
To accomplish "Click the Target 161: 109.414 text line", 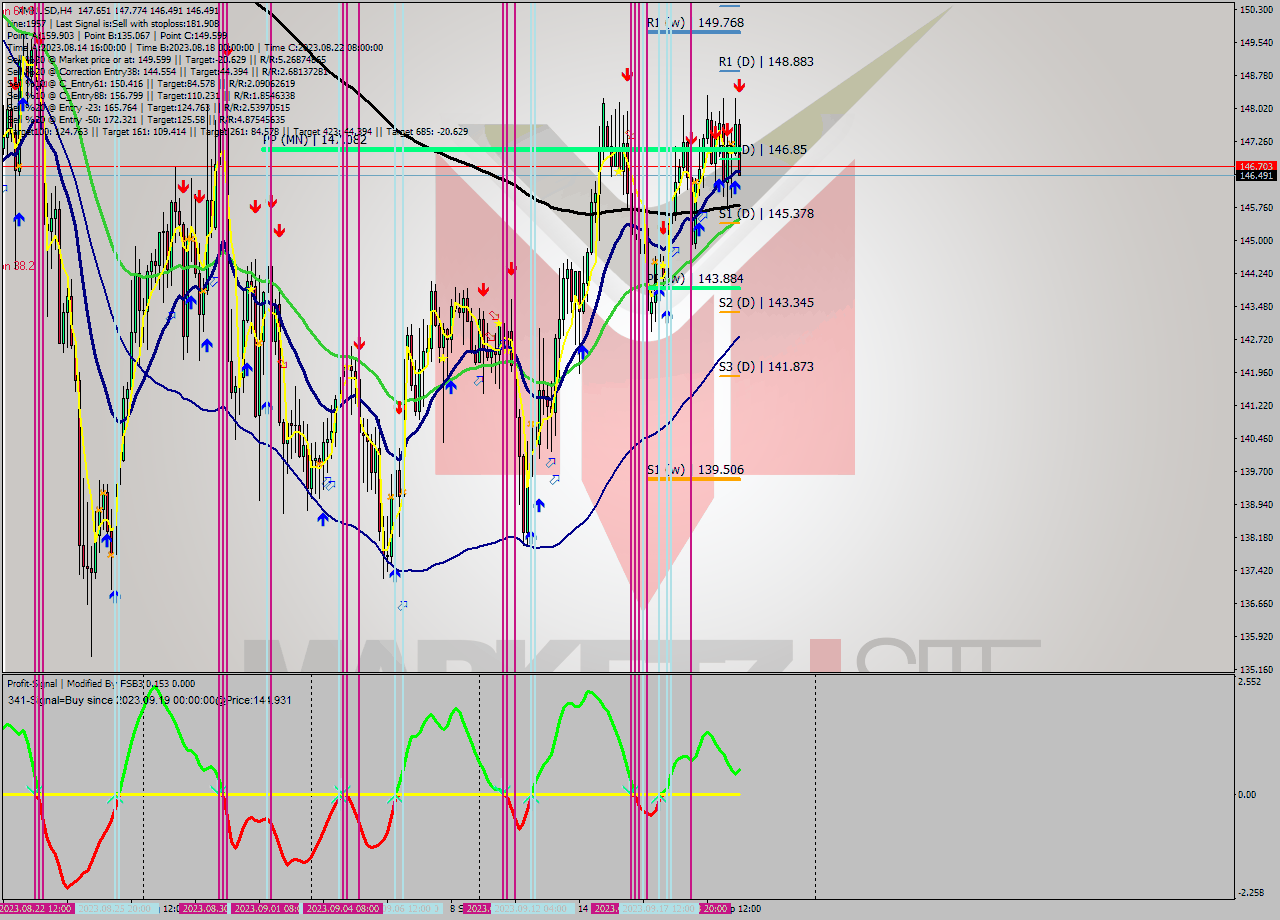I will (140, 131).
